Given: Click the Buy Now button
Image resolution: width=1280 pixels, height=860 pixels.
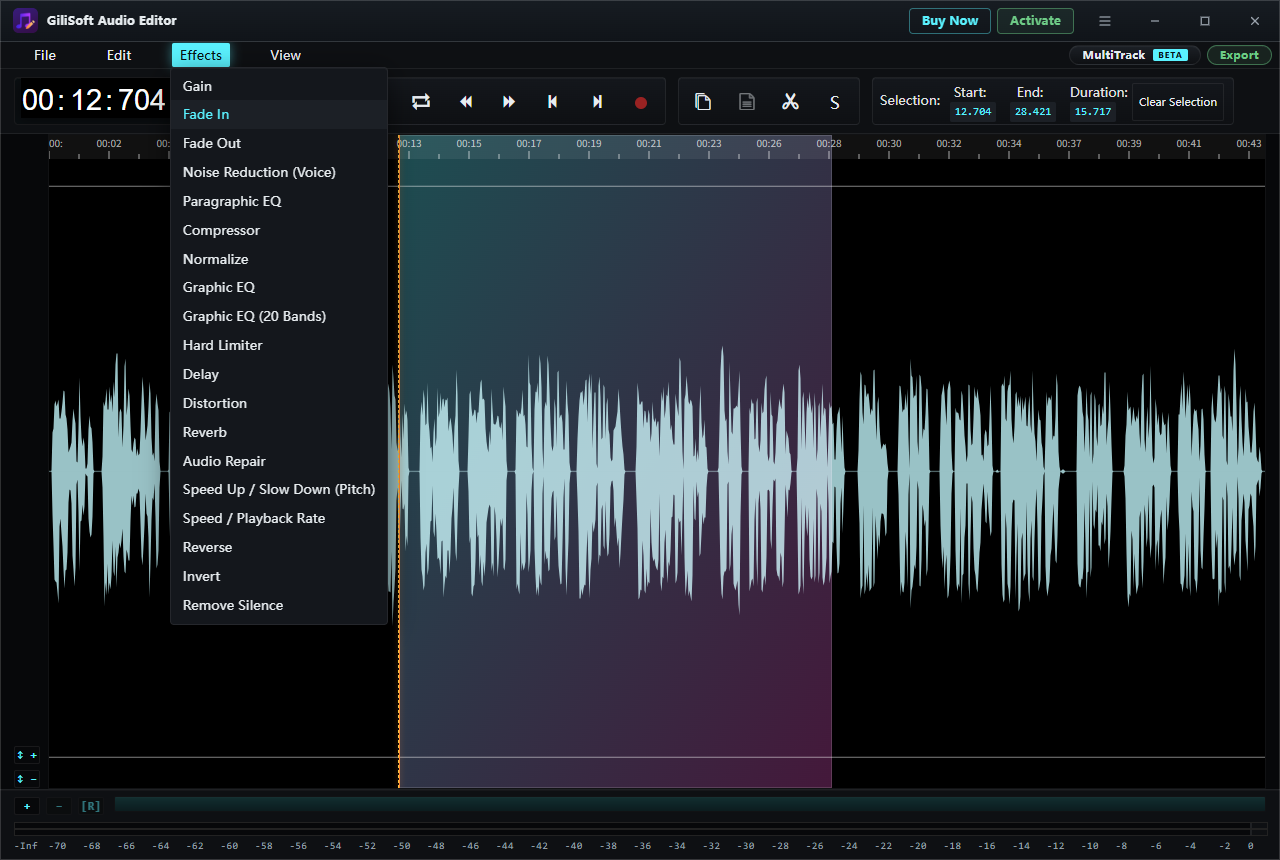Looking at the screenshot, I should tap(950, 21).
